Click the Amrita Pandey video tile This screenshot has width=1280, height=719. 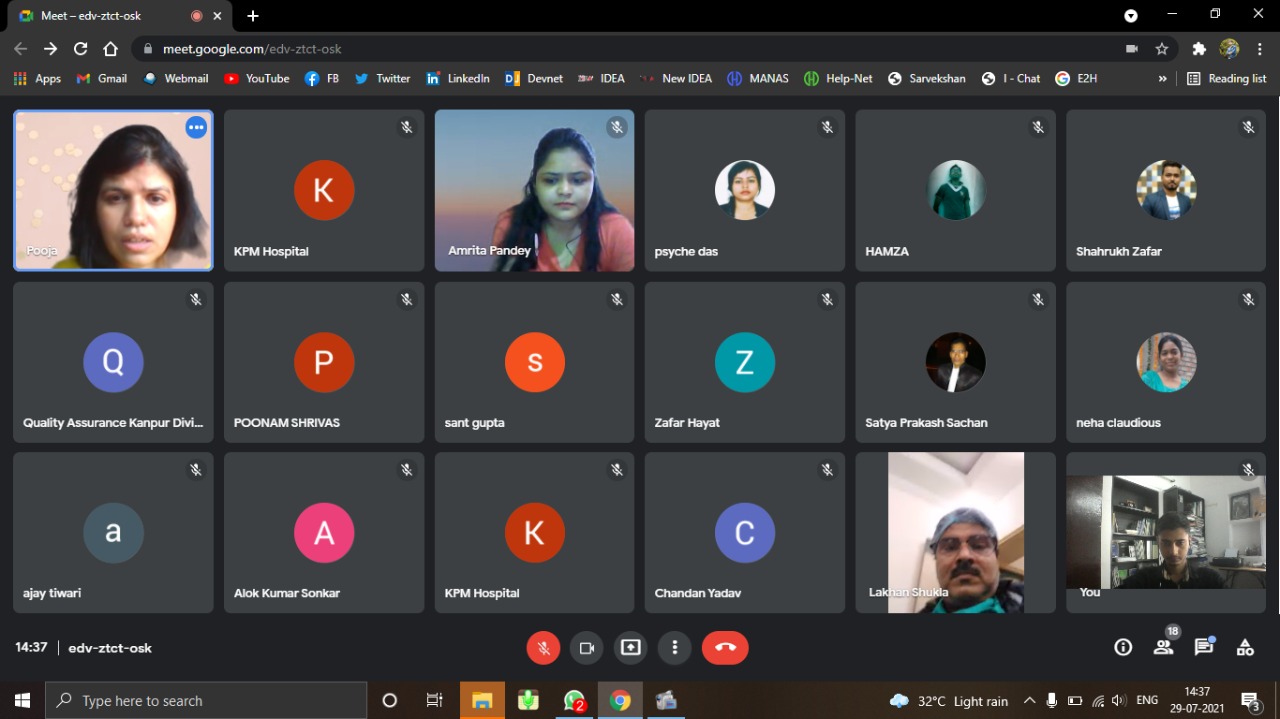click(534, 190)
